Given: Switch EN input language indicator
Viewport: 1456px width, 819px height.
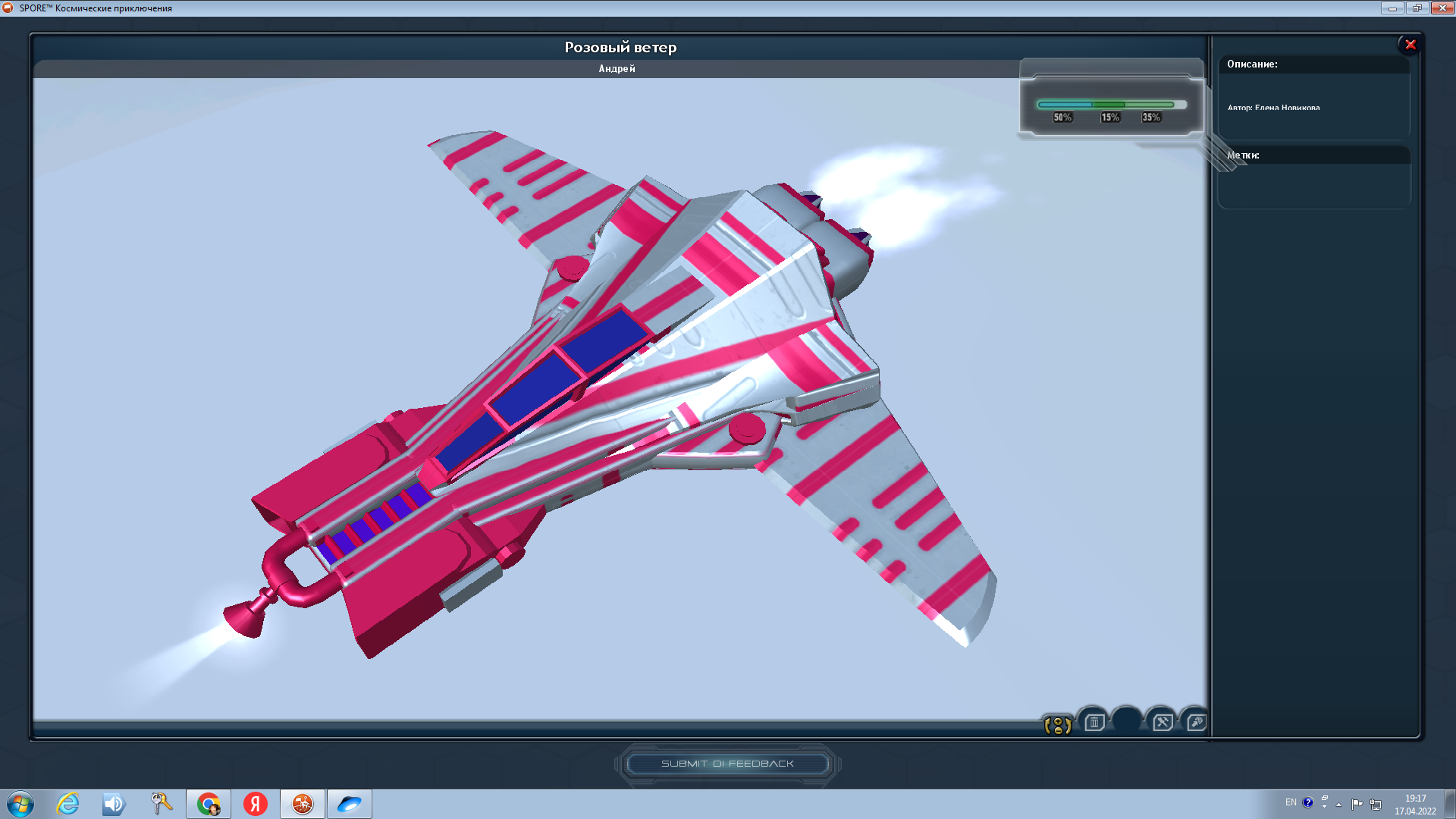Looking at the screenshot, I should [x=1291, y=802].
